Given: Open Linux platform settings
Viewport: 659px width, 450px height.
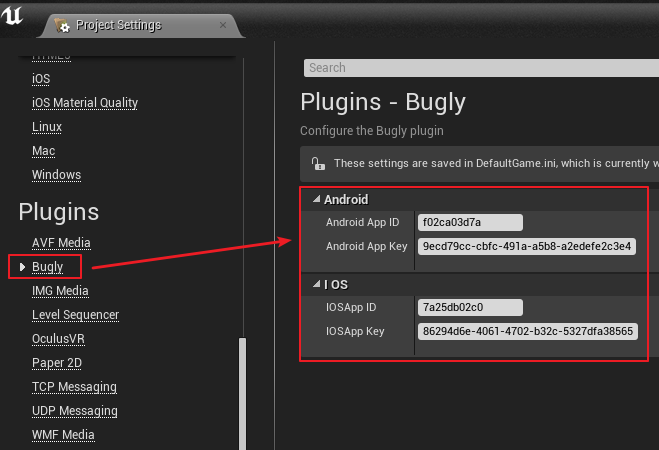Looking at the screenshot, I should pyautogui.click(x=47, y=126).
